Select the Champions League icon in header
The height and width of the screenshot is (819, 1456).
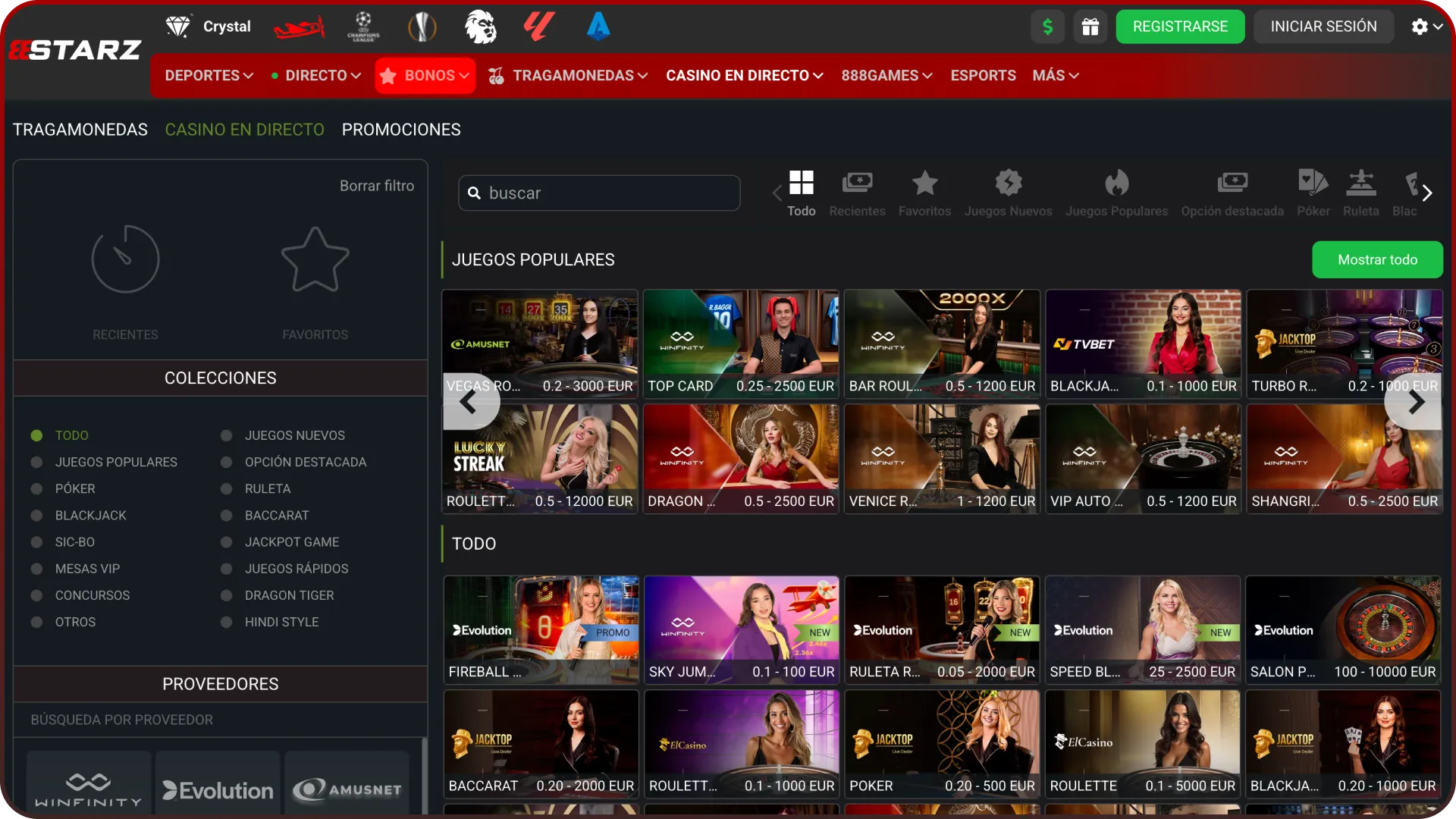tap(363, 27)
